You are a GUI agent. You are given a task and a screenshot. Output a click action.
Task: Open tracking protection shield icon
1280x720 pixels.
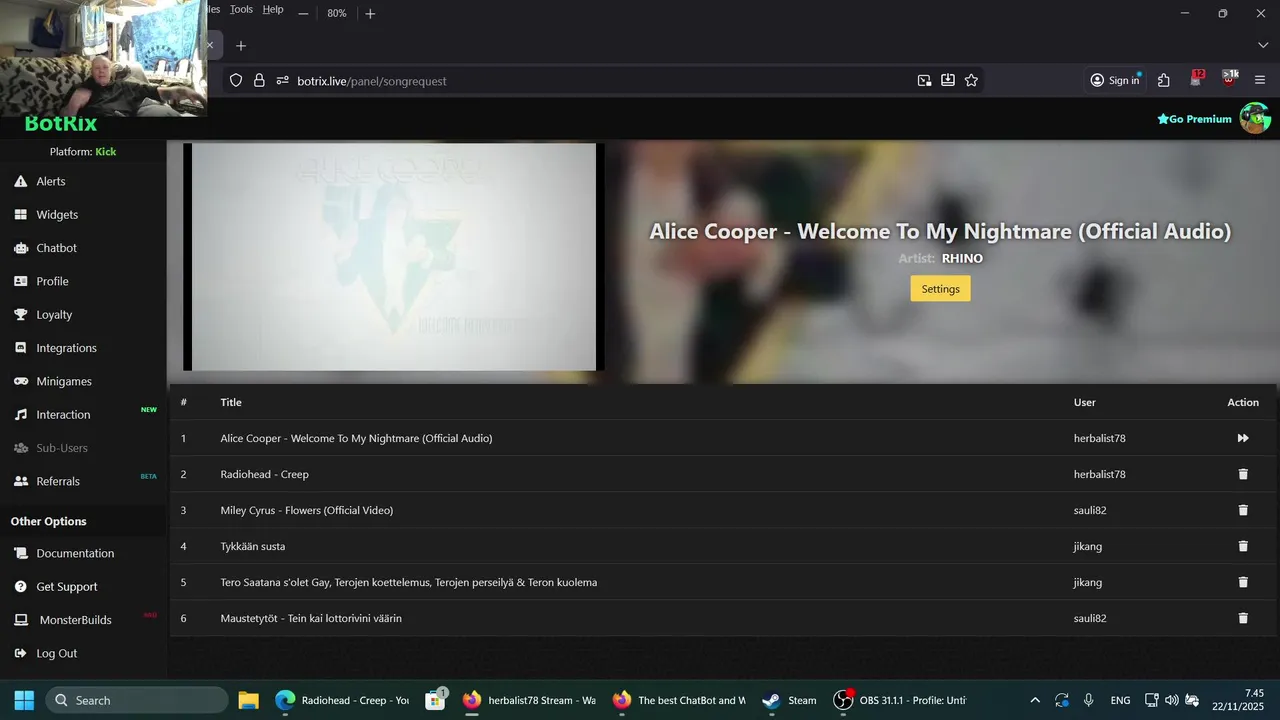(236, 81)
